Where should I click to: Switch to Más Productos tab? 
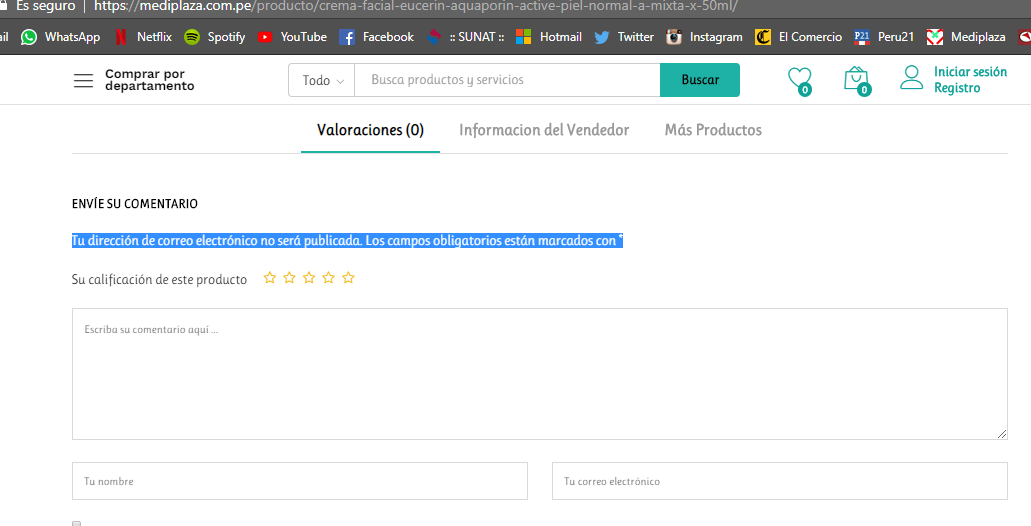click(x=713, y=130)
